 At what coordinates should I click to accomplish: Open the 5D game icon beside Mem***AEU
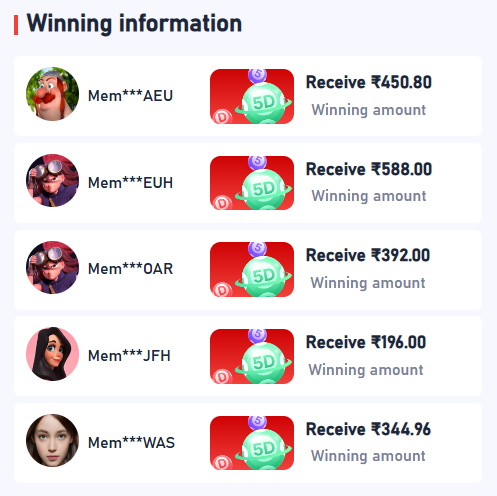[x=252, y=96]
